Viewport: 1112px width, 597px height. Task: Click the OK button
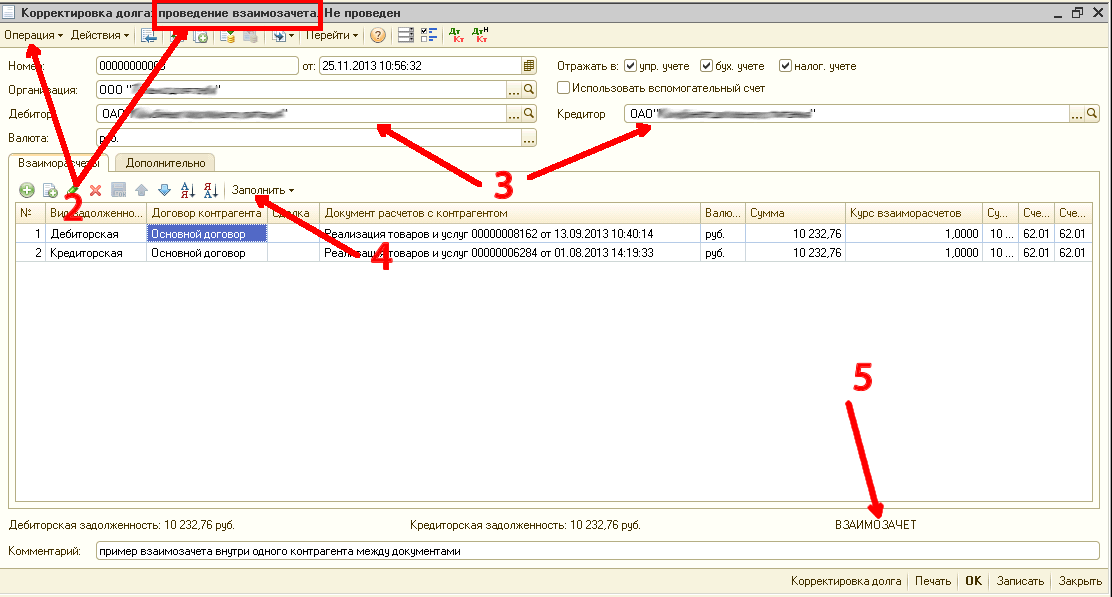[x=973, y=581]
